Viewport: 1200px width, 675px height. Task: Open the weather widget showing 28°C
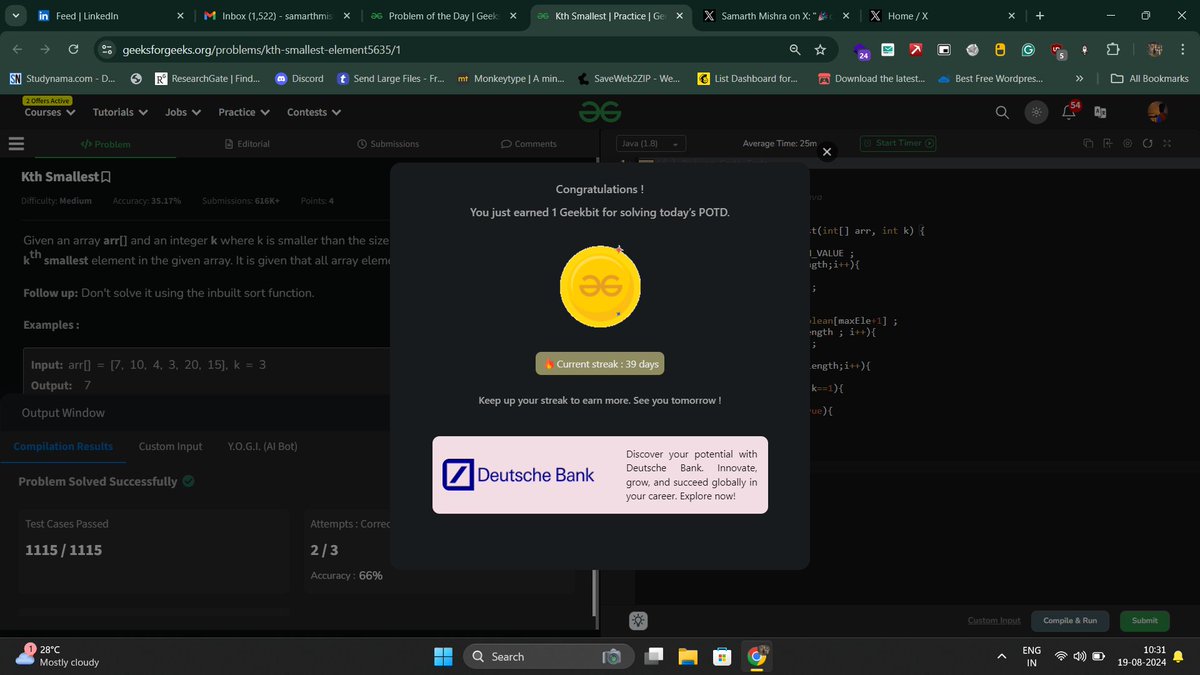tap(58, 656)
